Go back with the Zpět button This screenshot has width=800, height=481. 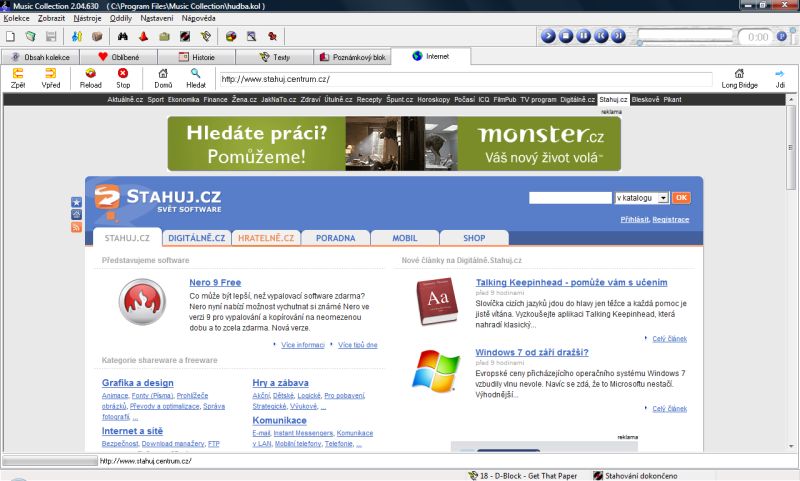pos(18,79)
